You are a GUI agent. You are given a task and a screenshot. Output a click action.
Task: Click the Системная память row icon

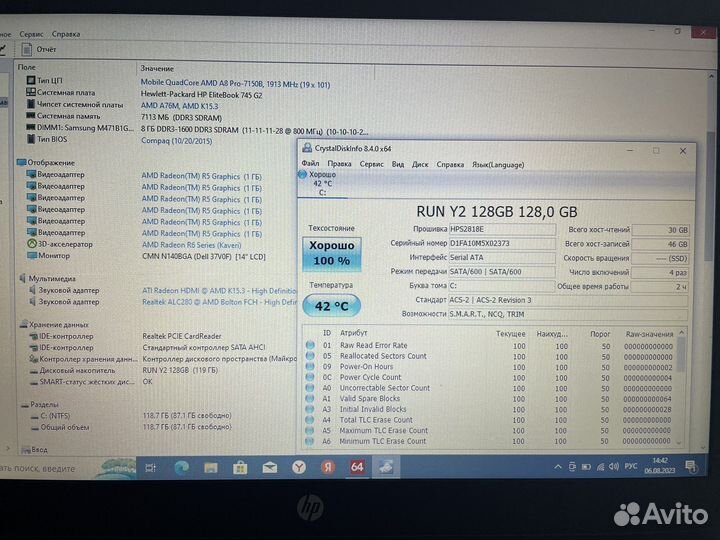pos(31,116)
